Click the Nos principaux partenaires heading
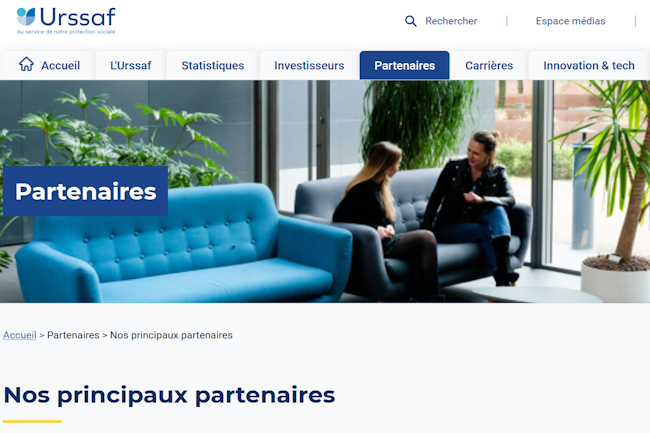The width and height of the screenshot is (650, 433). point(169,395)
